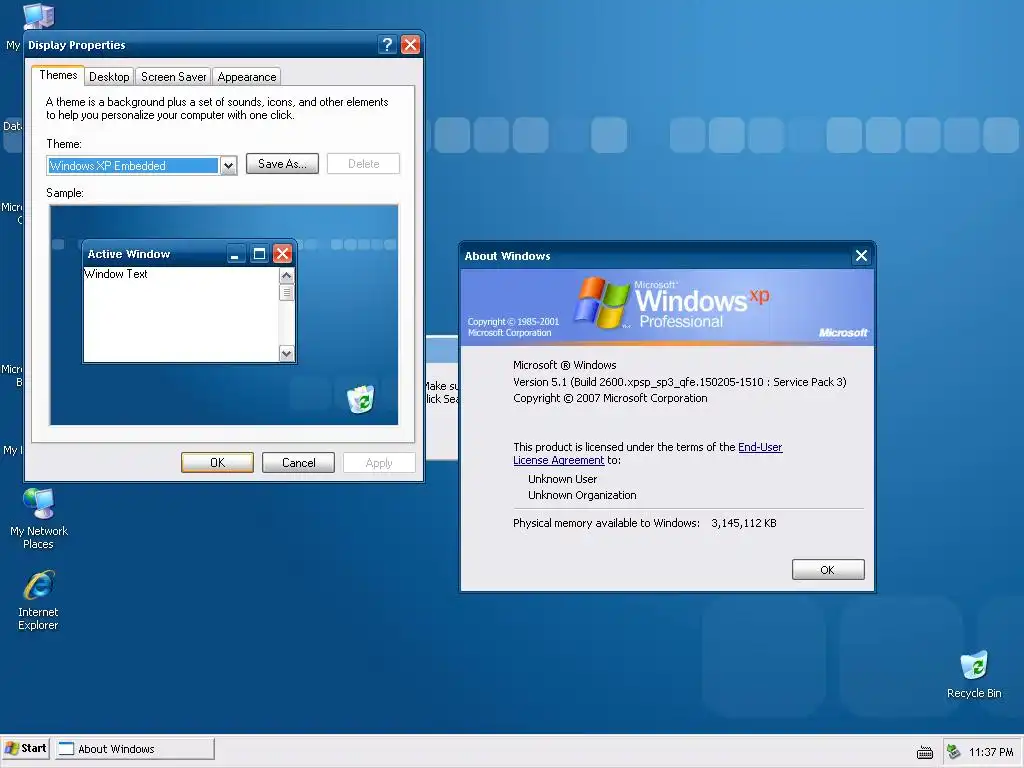The height and width of the screenshot is (768, 1024).
Task: Click the sample window's maximize icon
Action: (x=259, y=254)
